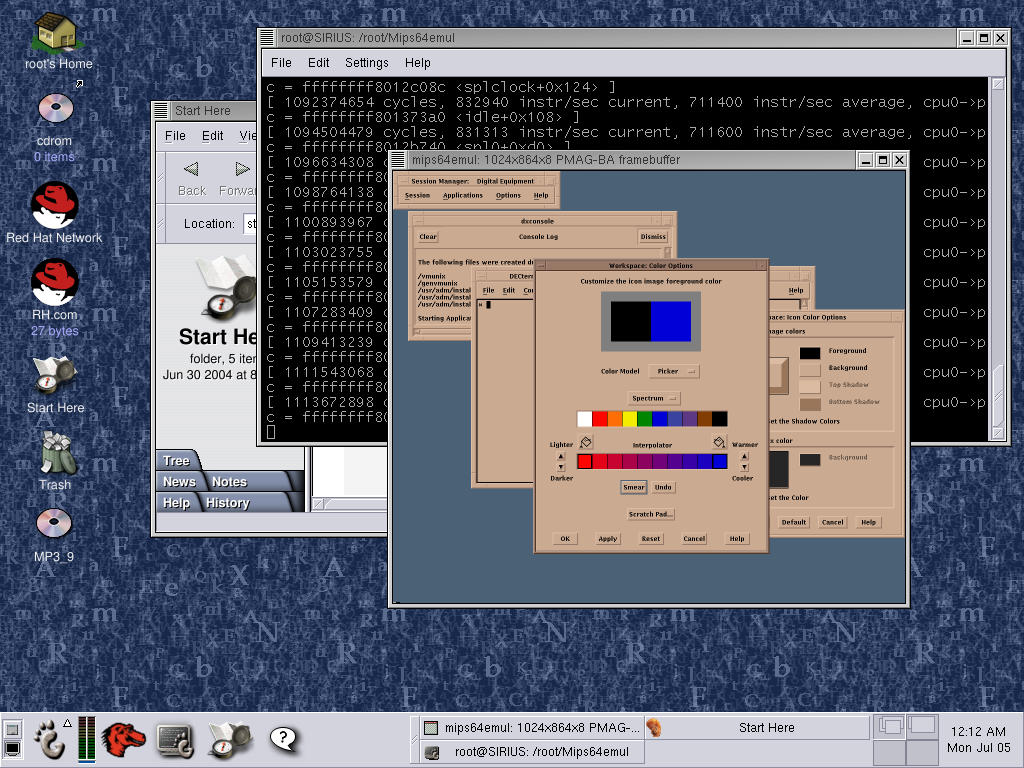Pick the yellow swatch in spectrum row
Image resolution: width=1024 pixels, height=768 pixels.
click(x=630, y=419)
